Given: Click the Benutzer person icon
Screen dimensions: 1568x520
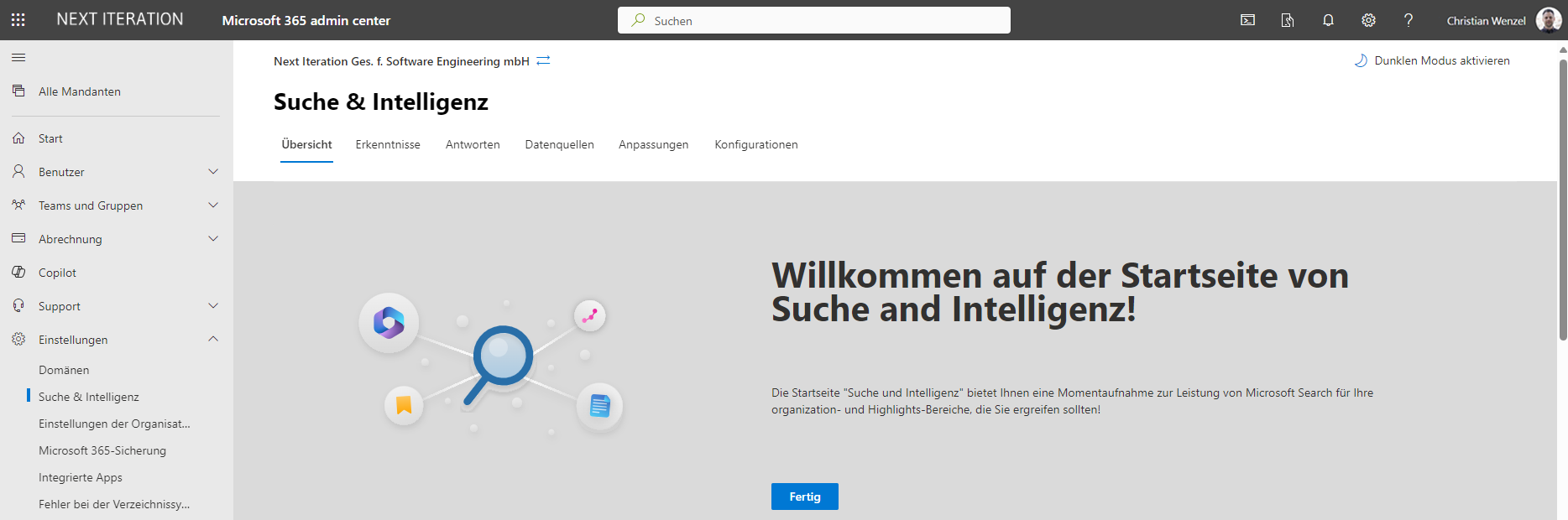Looking at the screenshot, I should pos(18,171).
